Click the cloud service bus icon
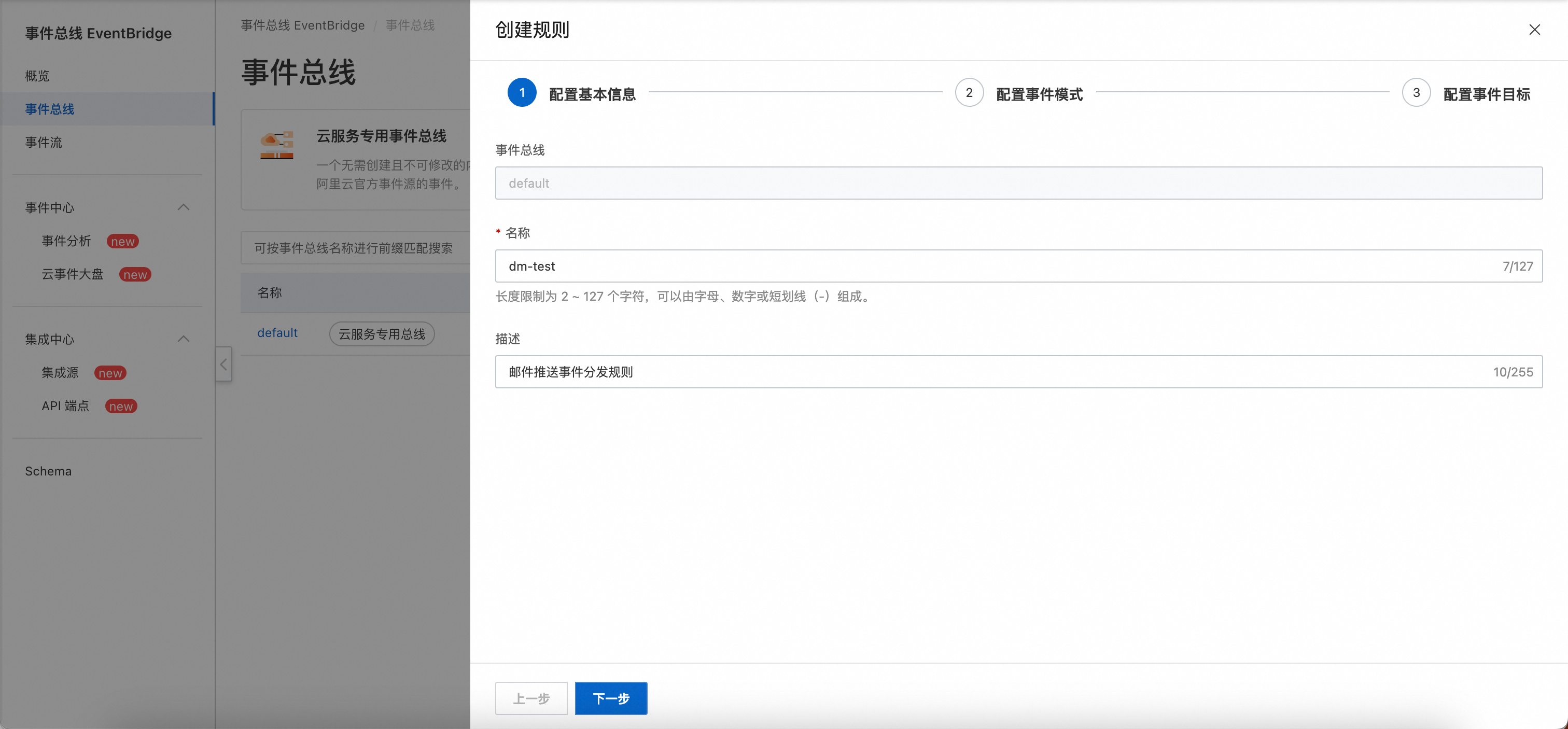Screen dimensions: 1568x729 (x=277, y=145)
